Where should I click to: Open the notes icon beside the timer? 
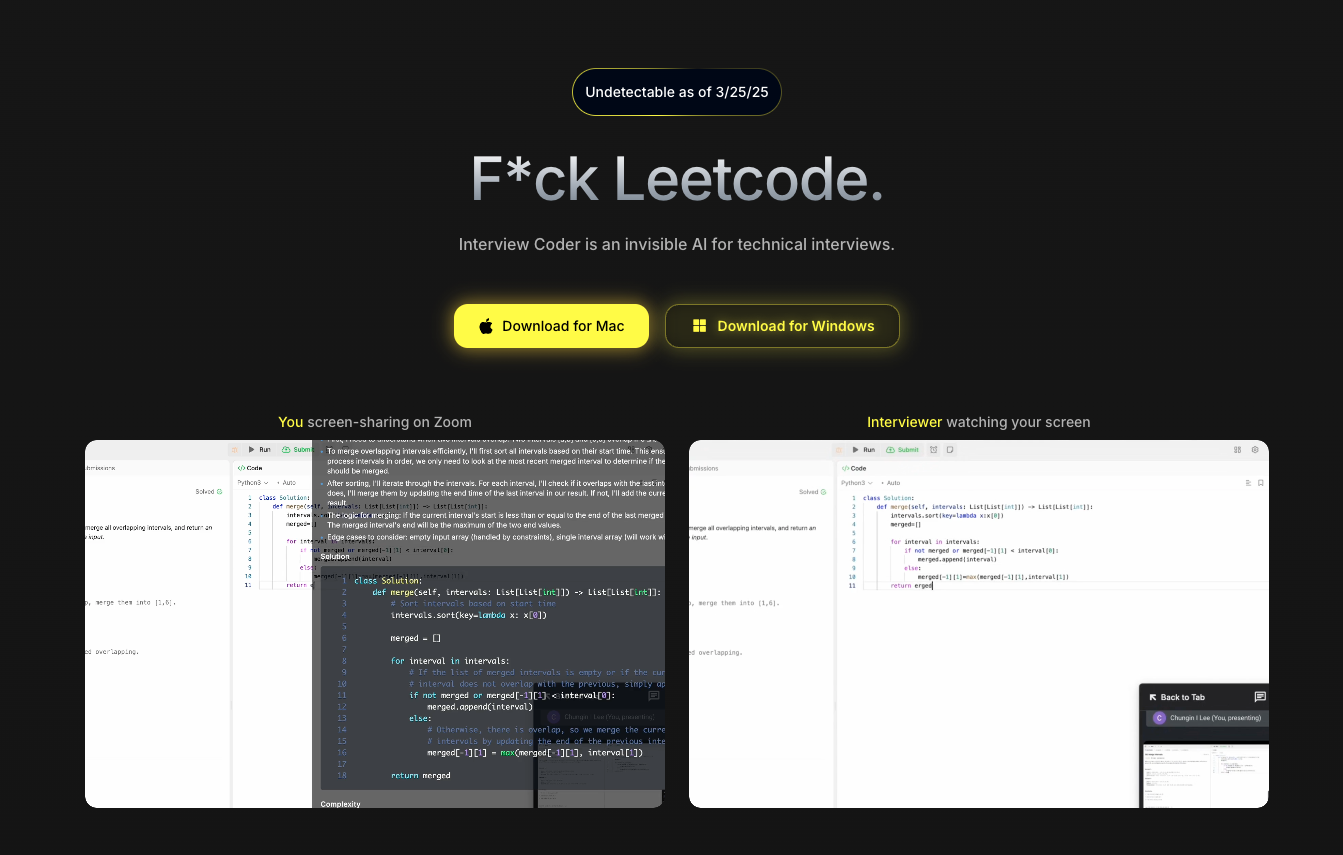(x=949, y=450)
